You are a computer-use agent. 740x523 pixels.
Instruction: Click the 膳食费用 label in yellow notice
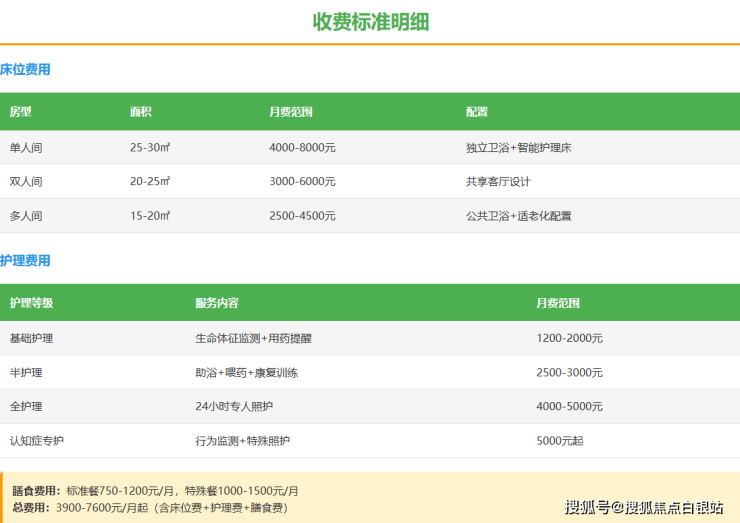click(x=36, y=491)
